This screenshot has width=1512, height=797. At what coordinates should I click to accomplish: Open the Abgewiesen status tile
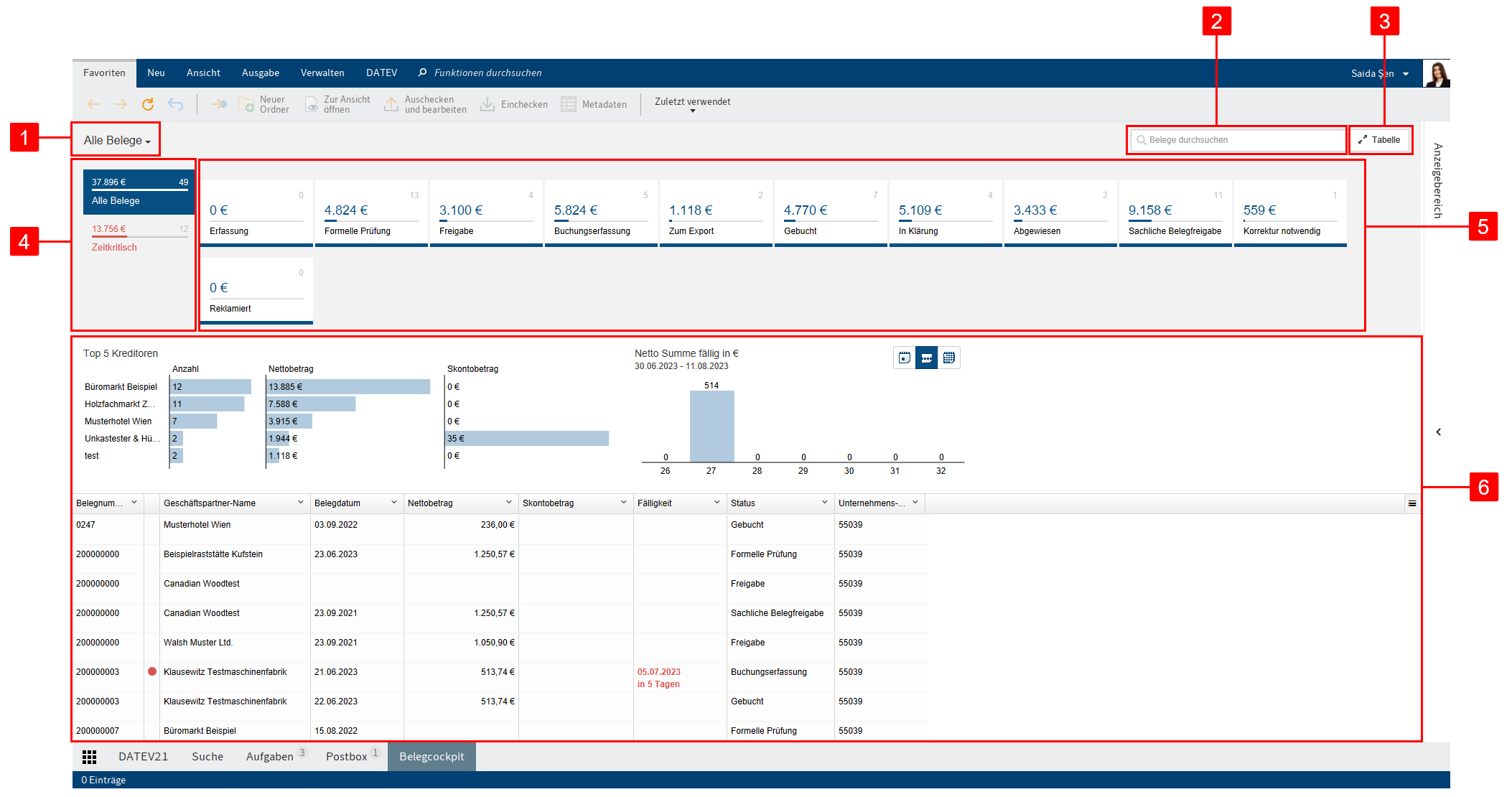[x=1060, y=214]
